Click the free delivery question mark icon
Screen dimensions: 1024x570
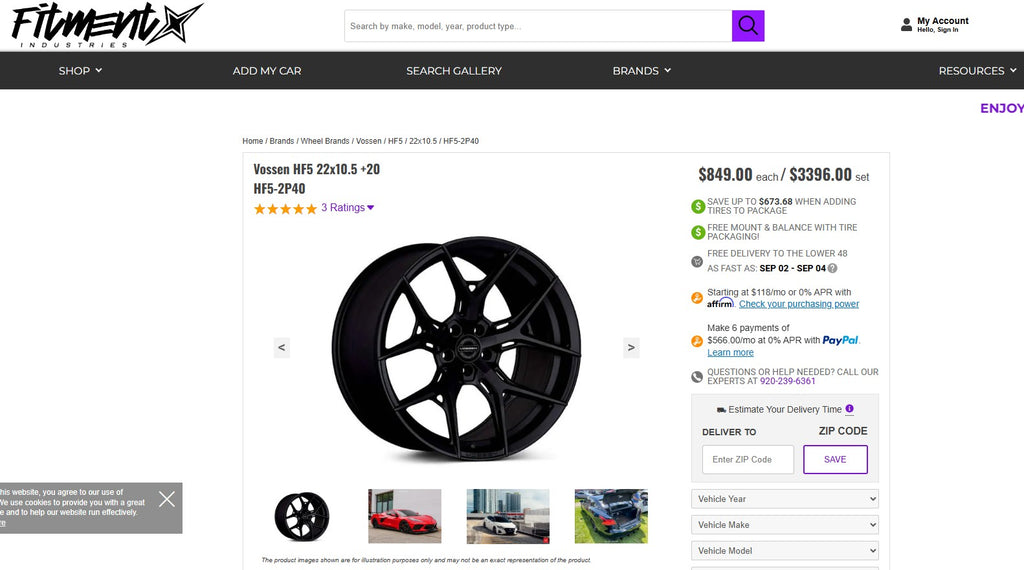tap(832, 268)
